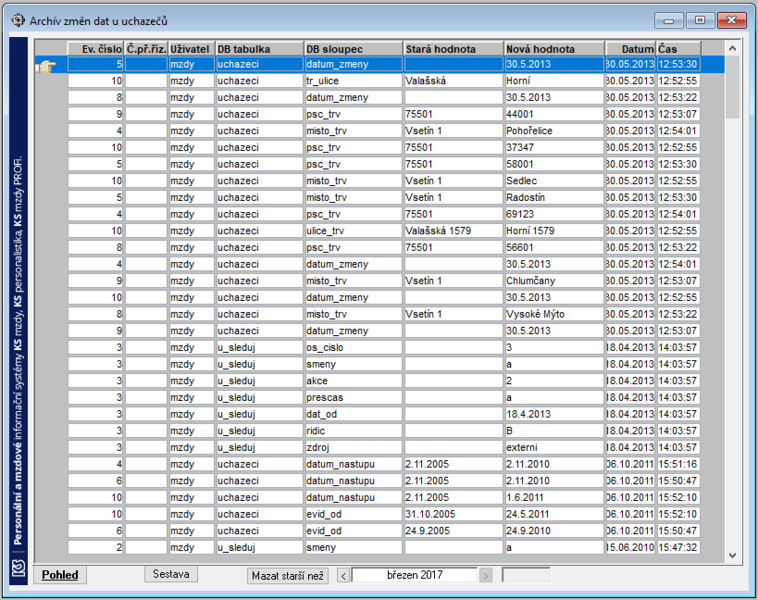Click the 44001 postal code cell
The height and width of the screenshot is (600, 758).
(x=554, y=114)
